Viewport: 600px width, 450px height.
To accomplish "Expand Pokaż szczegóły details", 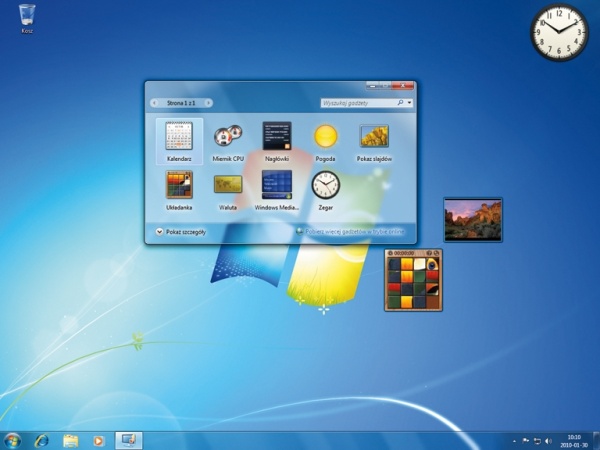I will click(181, 232).
